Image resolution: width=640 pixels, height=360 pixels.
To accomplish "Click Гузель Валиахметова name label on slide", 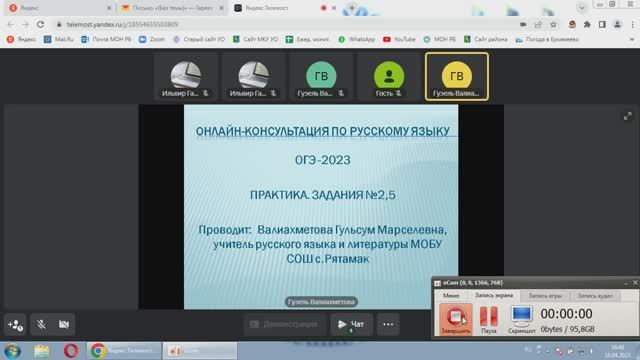I will [321, 302].
